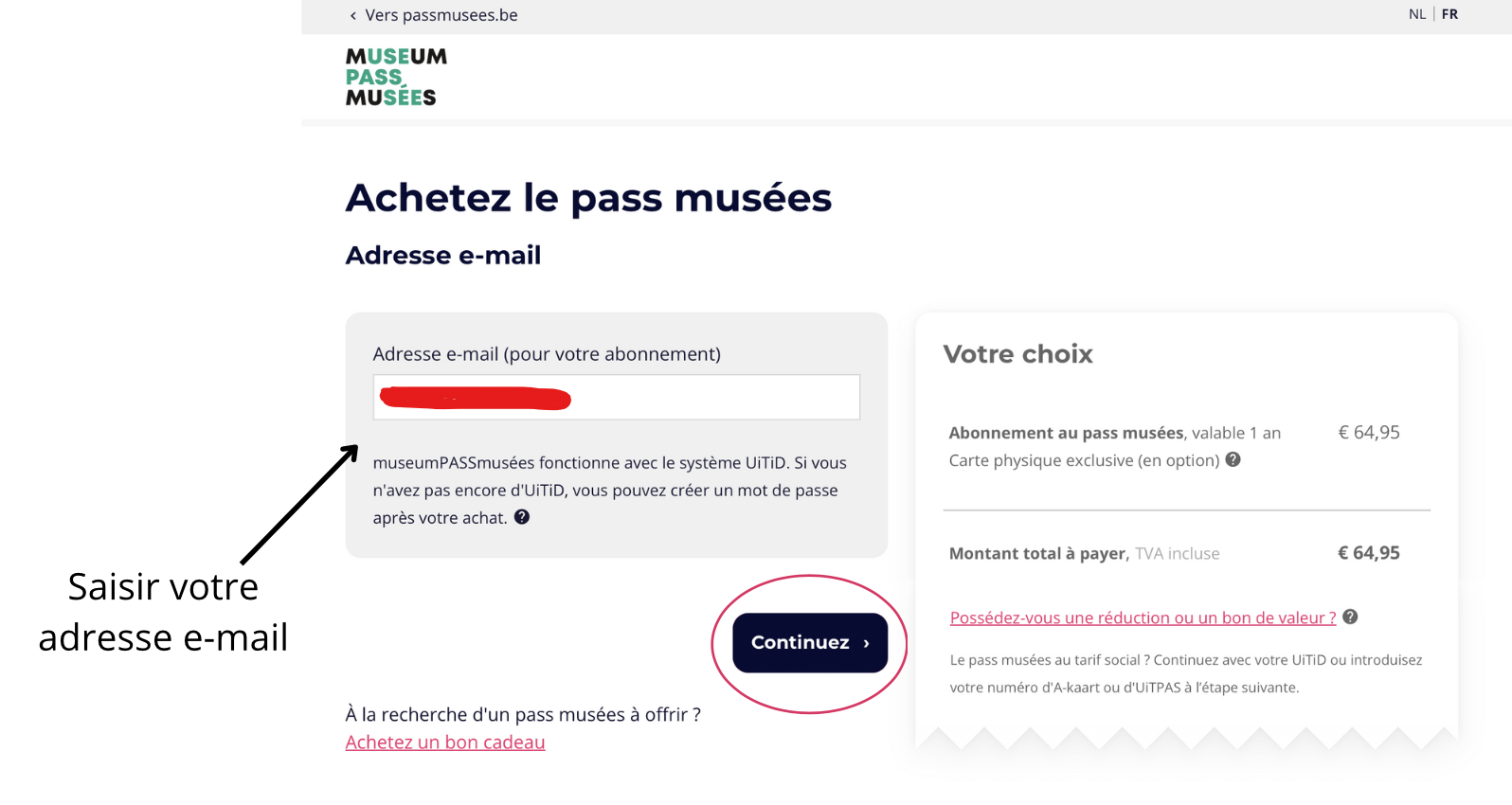Click the red redacted e-mail text
Viewport: 1512px width, 805px height.
click(475, 398)
